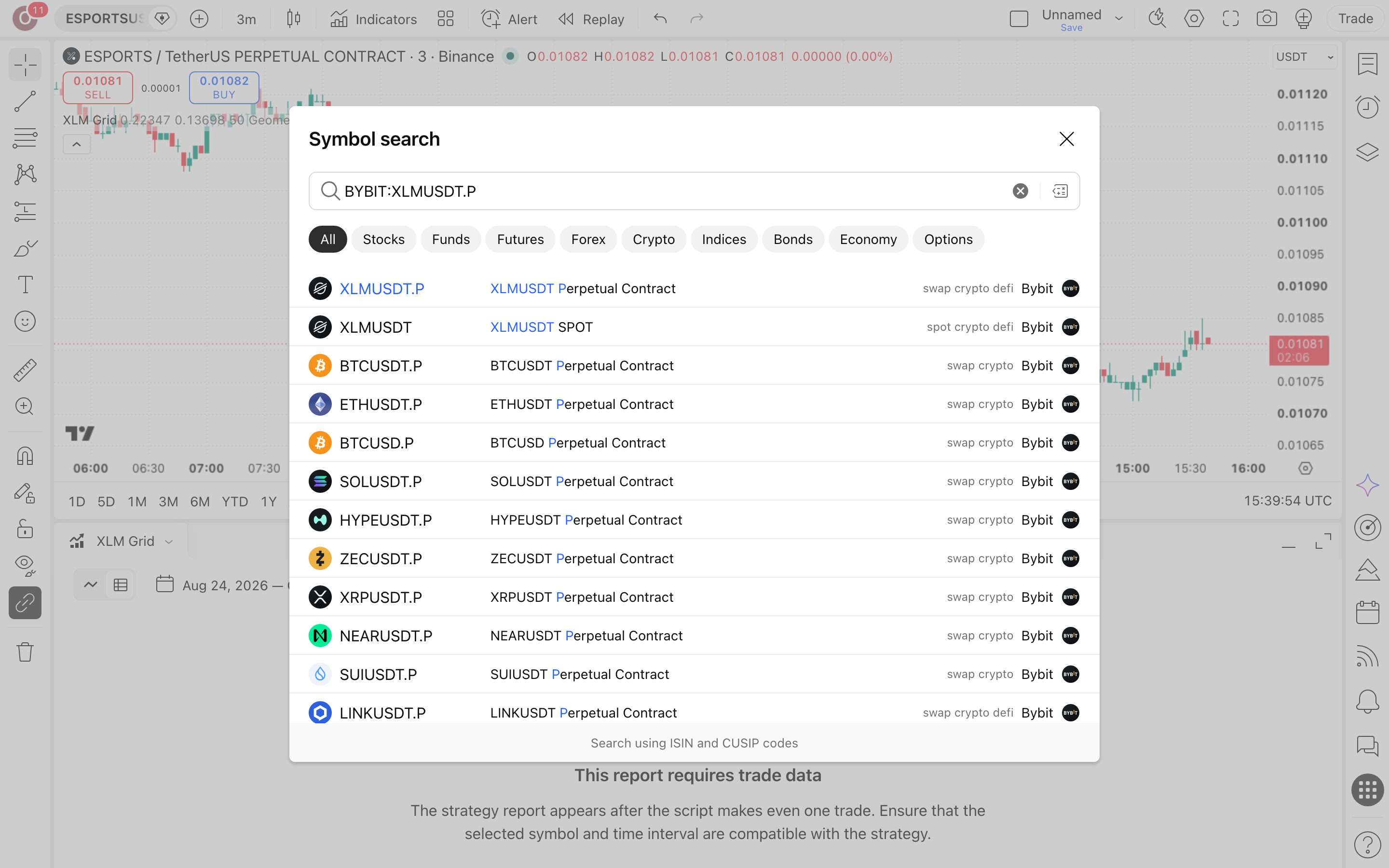The image size is (1389, 868).
Task: Toggle magnet mode on the left toolbar
Action: pyautogui.click(x=25, y=456)
